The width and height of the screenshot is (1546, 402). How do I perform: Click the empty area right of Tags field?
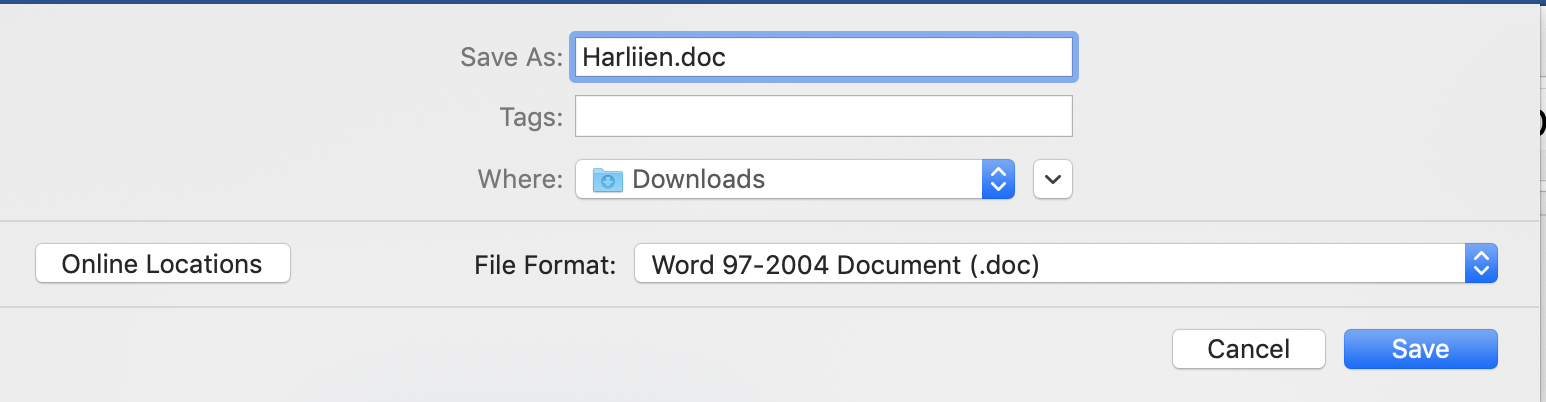pos(1300,116)
